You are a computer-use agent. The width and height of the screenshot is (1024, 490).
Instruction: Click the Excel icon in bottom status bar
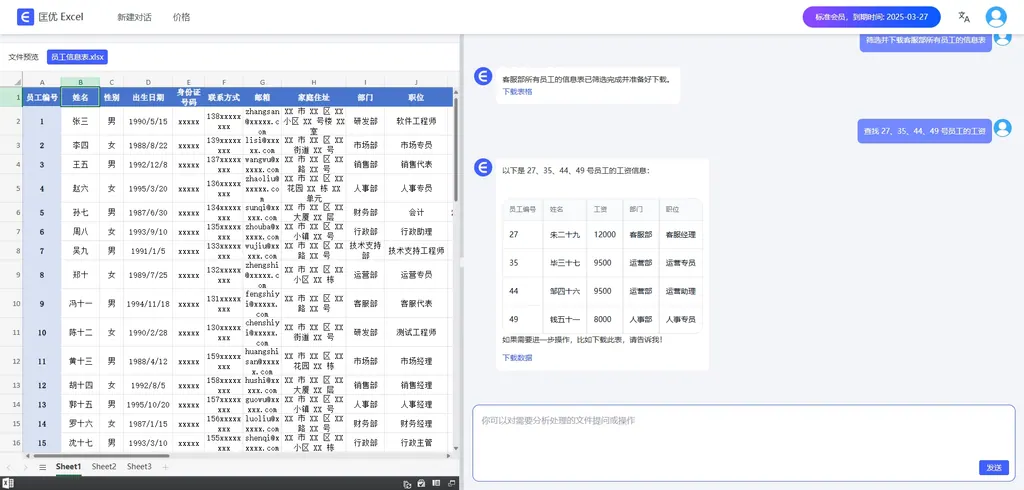pyautogui.click(x=8, y=483)
